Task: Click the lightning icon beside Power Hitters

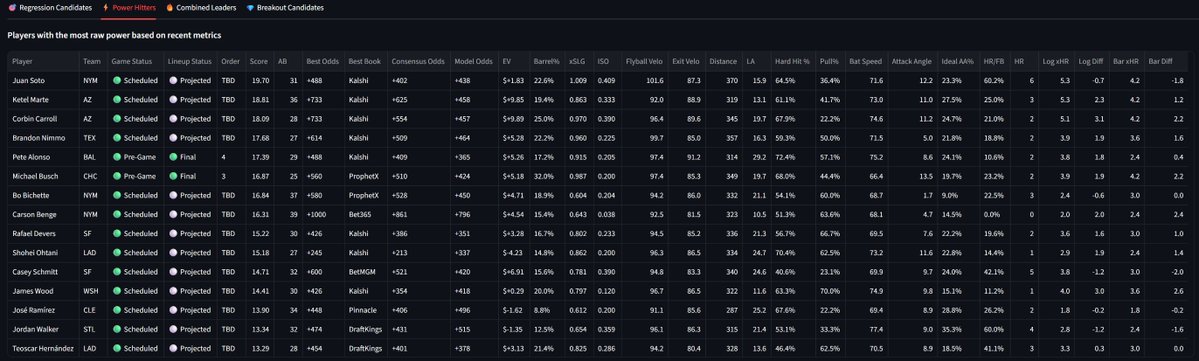Action: (x=106, y=8)
